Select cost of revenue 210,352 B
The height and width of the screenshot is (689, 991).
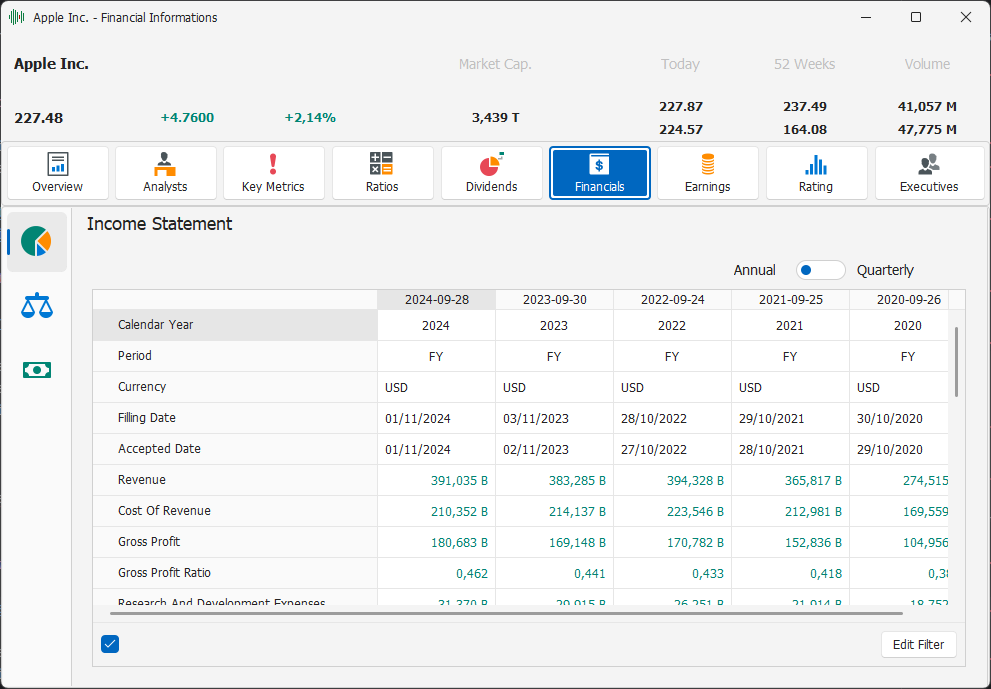459,512
